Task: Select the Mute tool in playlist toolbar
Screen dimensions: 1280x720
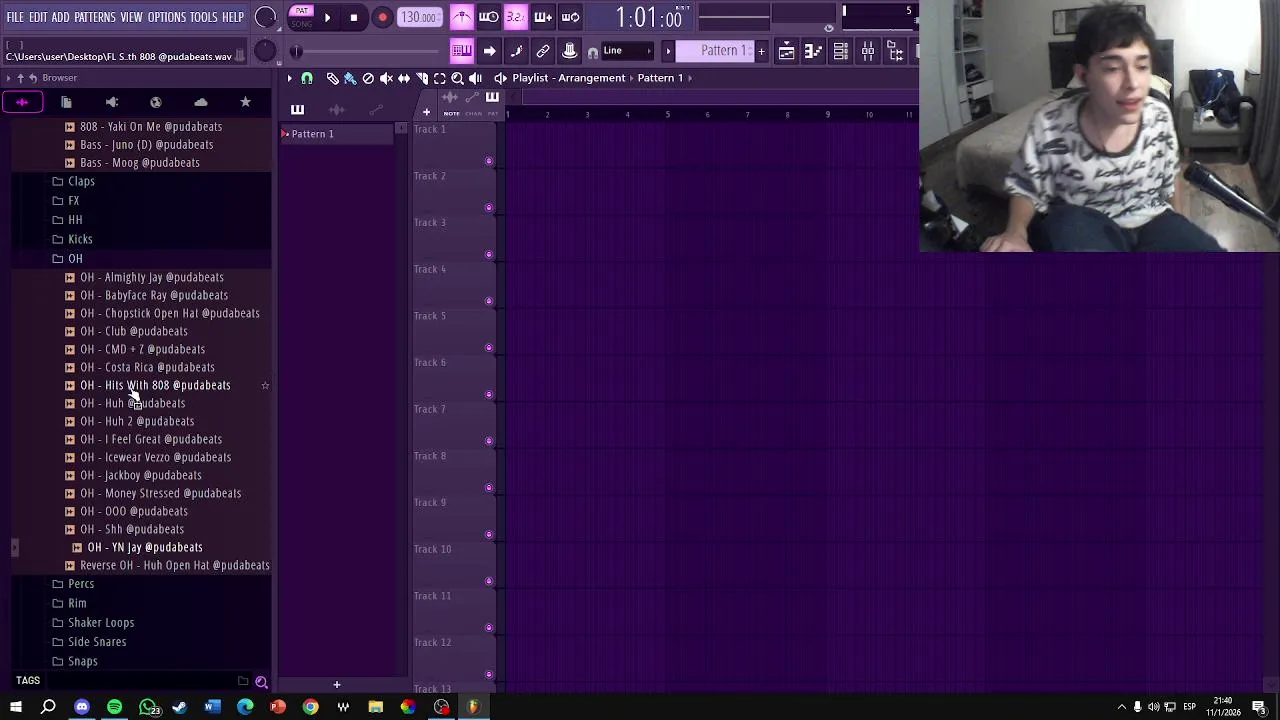Action: click(386, 78)
